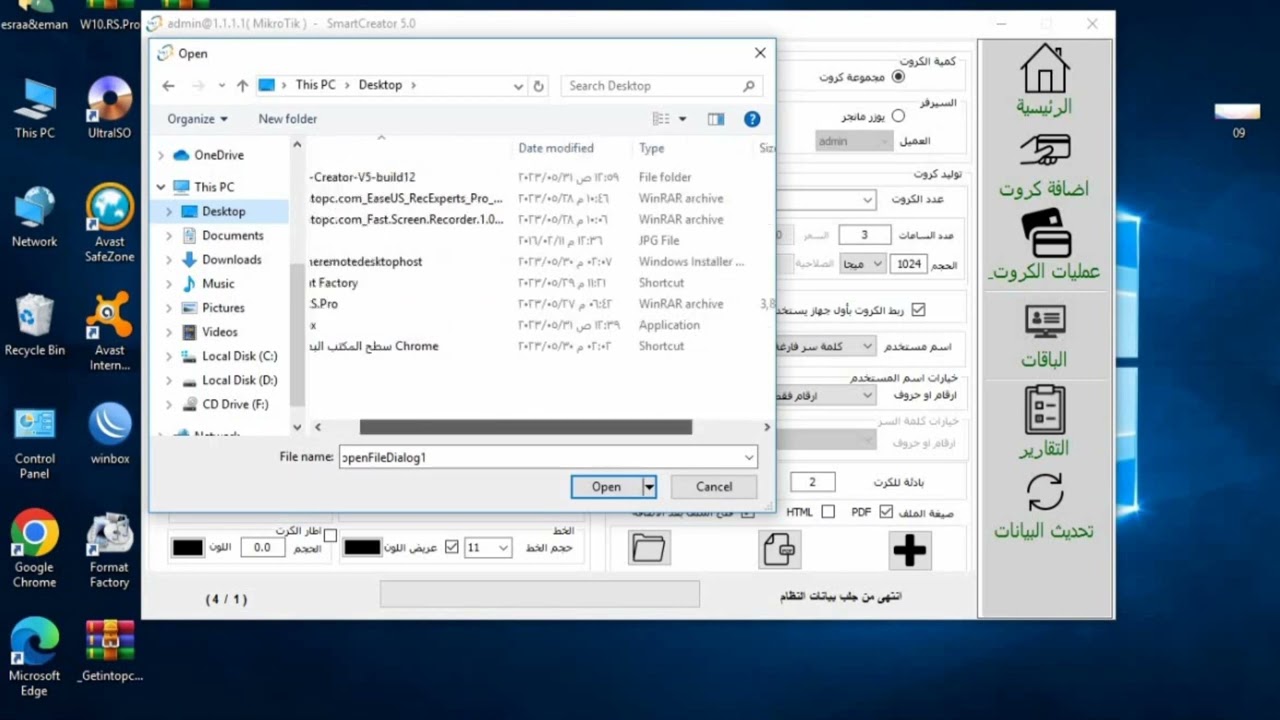
Task: Open التقارير reports clipboard icon
Action: [x=1045, y=410]
